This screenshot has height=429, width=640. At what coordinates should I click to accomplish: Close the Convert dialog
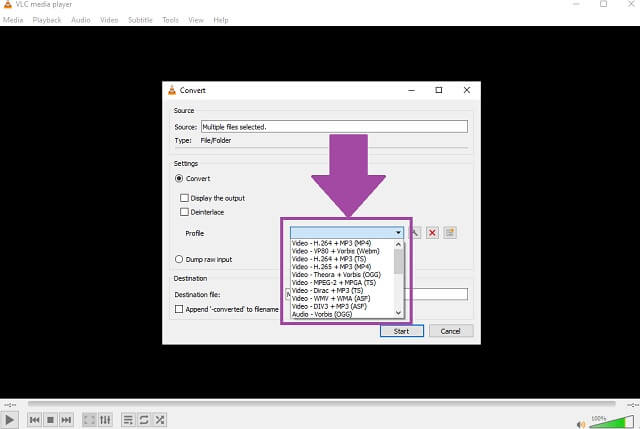(x=467, y=90)
